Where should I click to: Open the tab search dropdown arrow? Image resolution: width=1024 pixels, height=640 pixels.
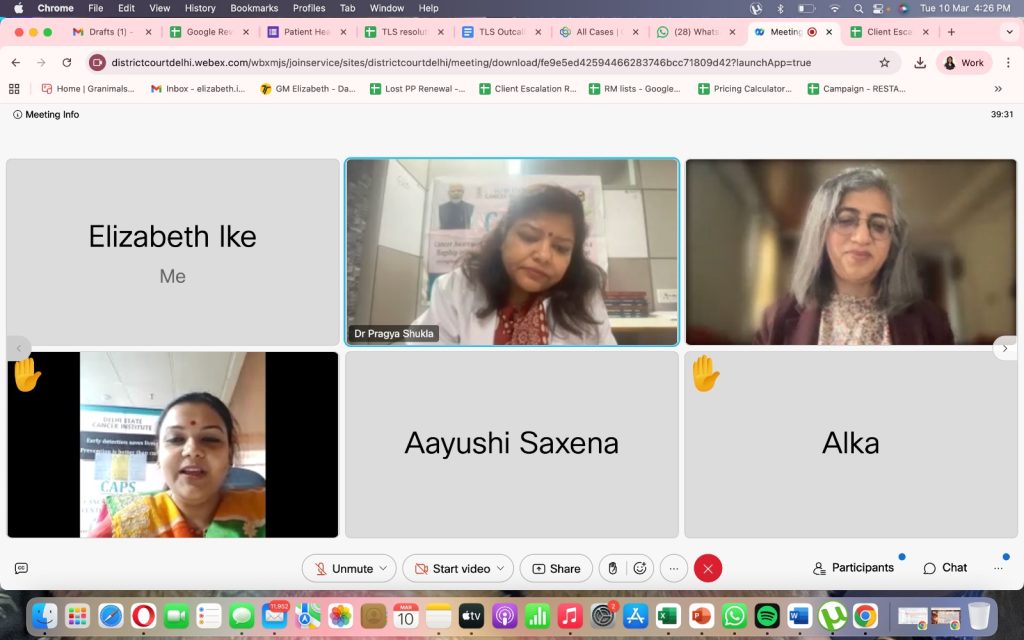[x=1010, y=31]
